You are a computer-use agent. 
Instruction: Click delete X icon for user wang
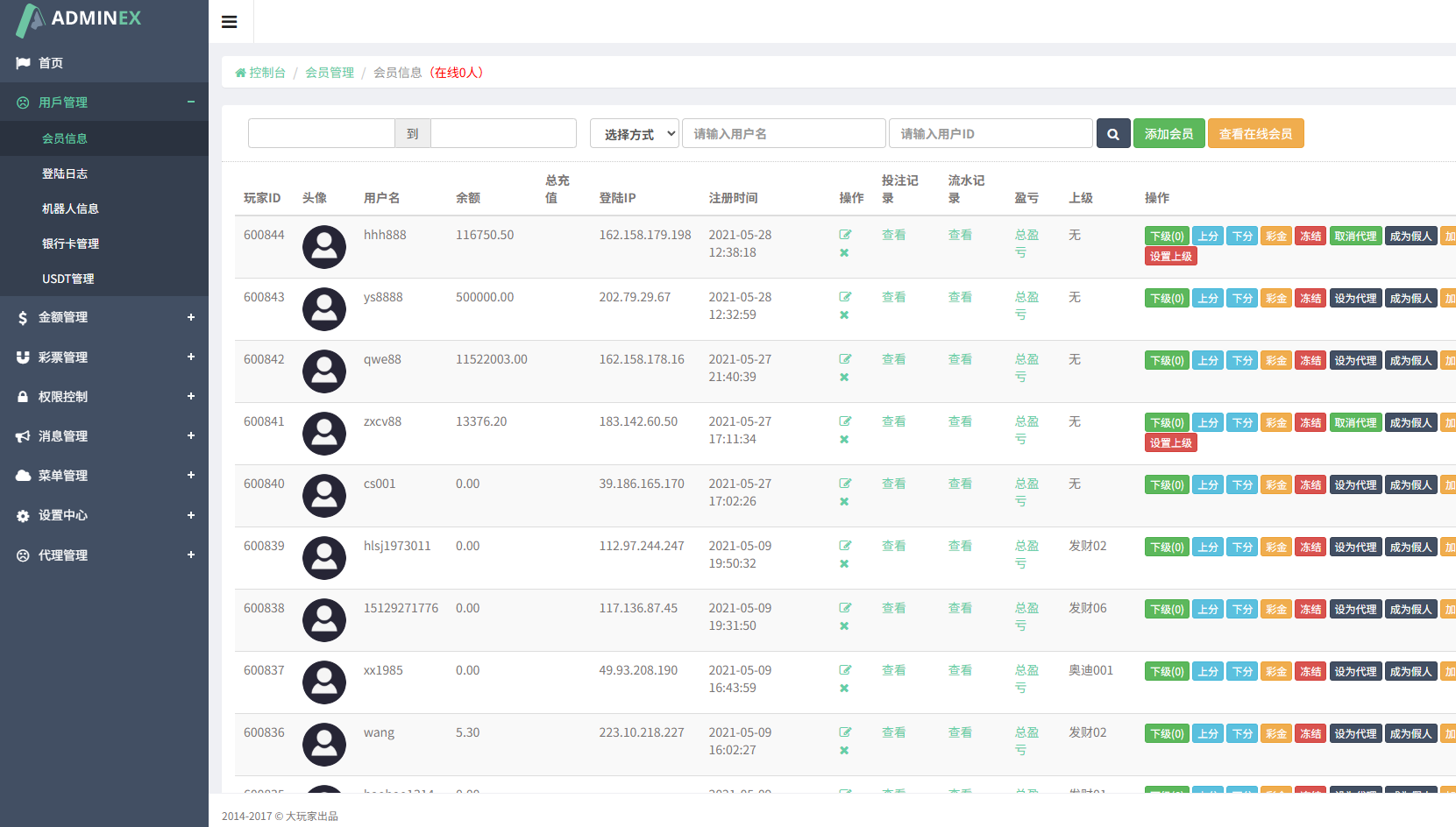click(844, 751)
